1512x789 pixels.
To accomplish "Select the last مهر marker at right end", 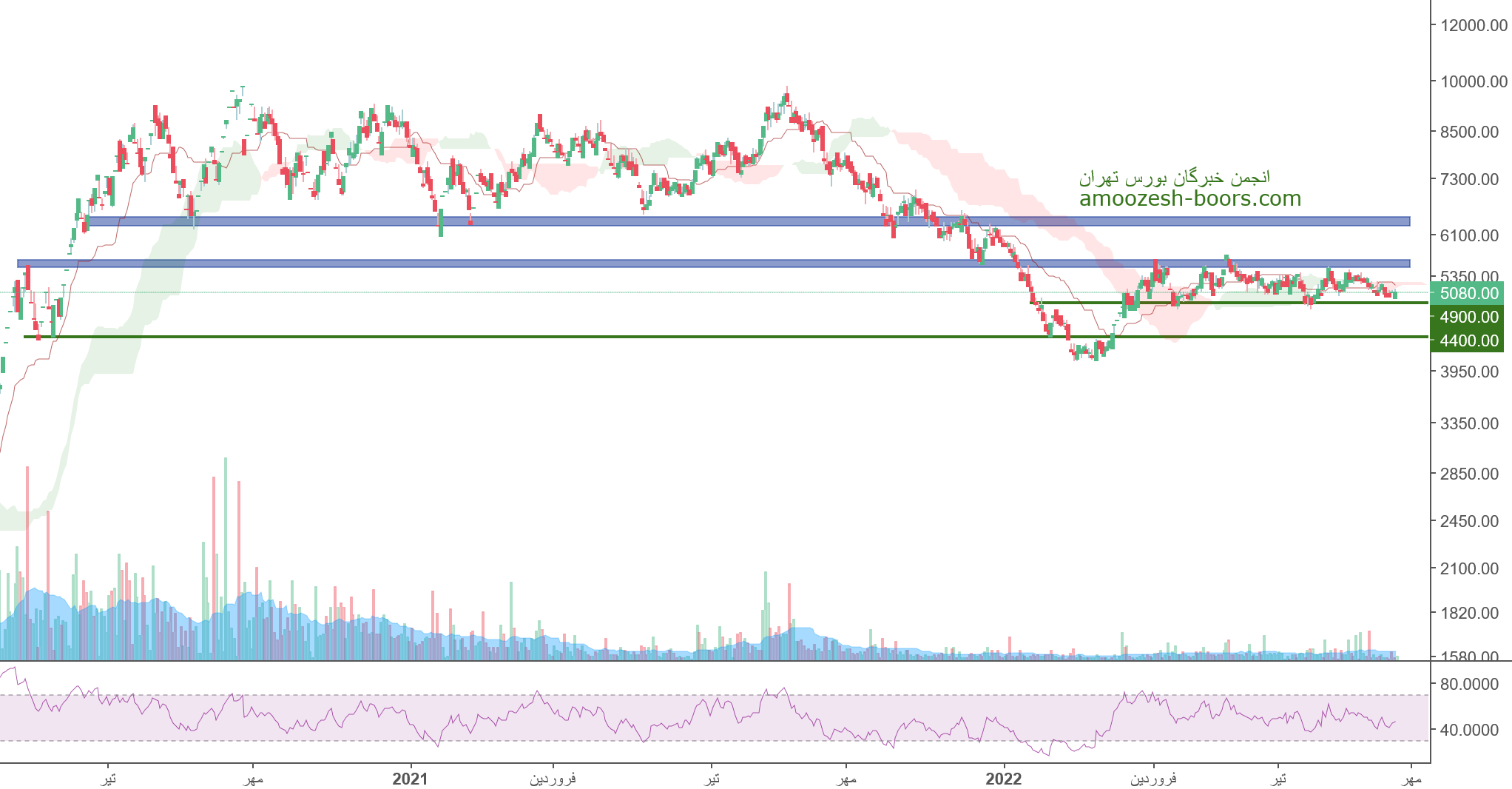I will [1411, 779].
